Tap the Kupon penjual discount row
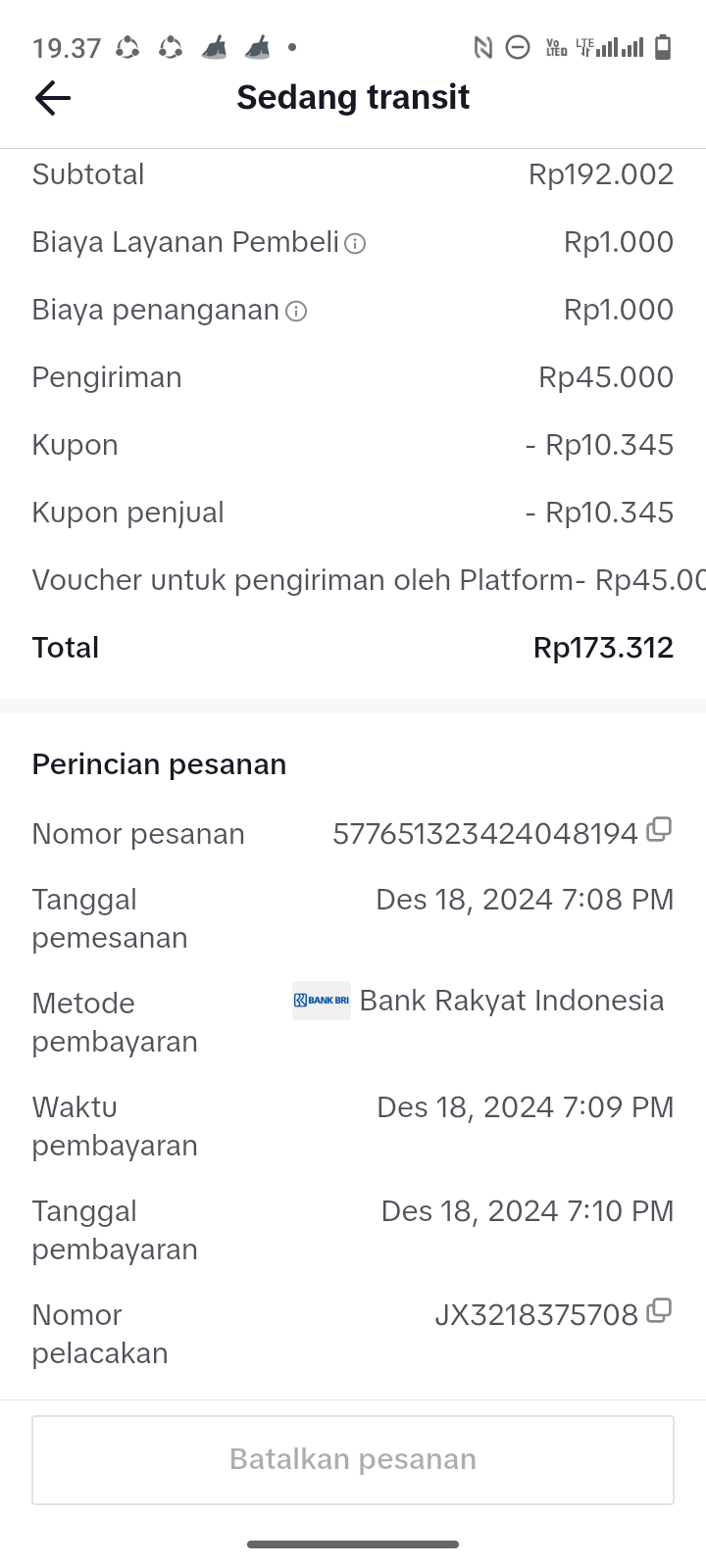 pyautogui.click(x=353, y=513)
